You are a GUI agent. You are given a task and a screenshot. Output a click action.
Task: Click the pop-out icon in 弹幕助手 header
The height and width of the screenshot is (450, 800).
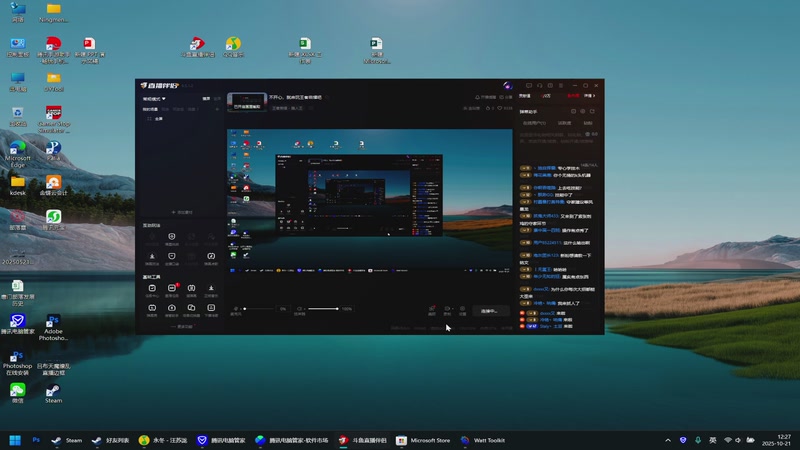(592, 111)
